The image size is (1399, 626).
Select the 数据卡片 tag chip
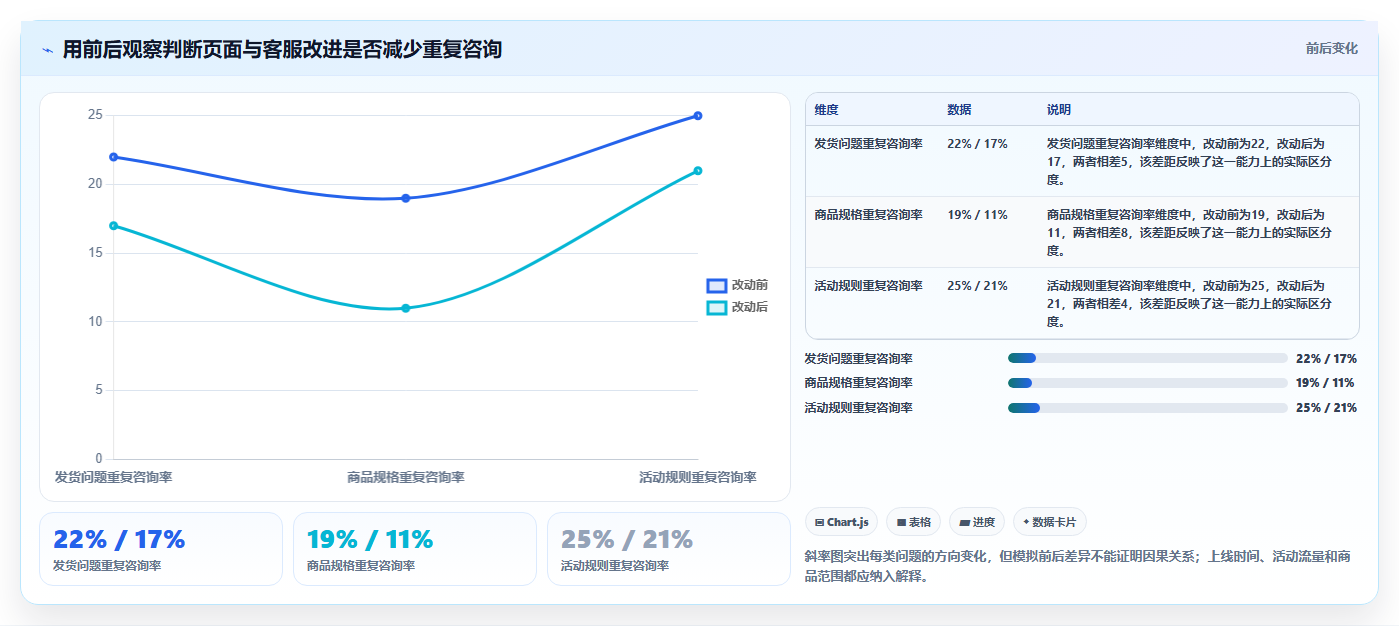pos(1049,522)
